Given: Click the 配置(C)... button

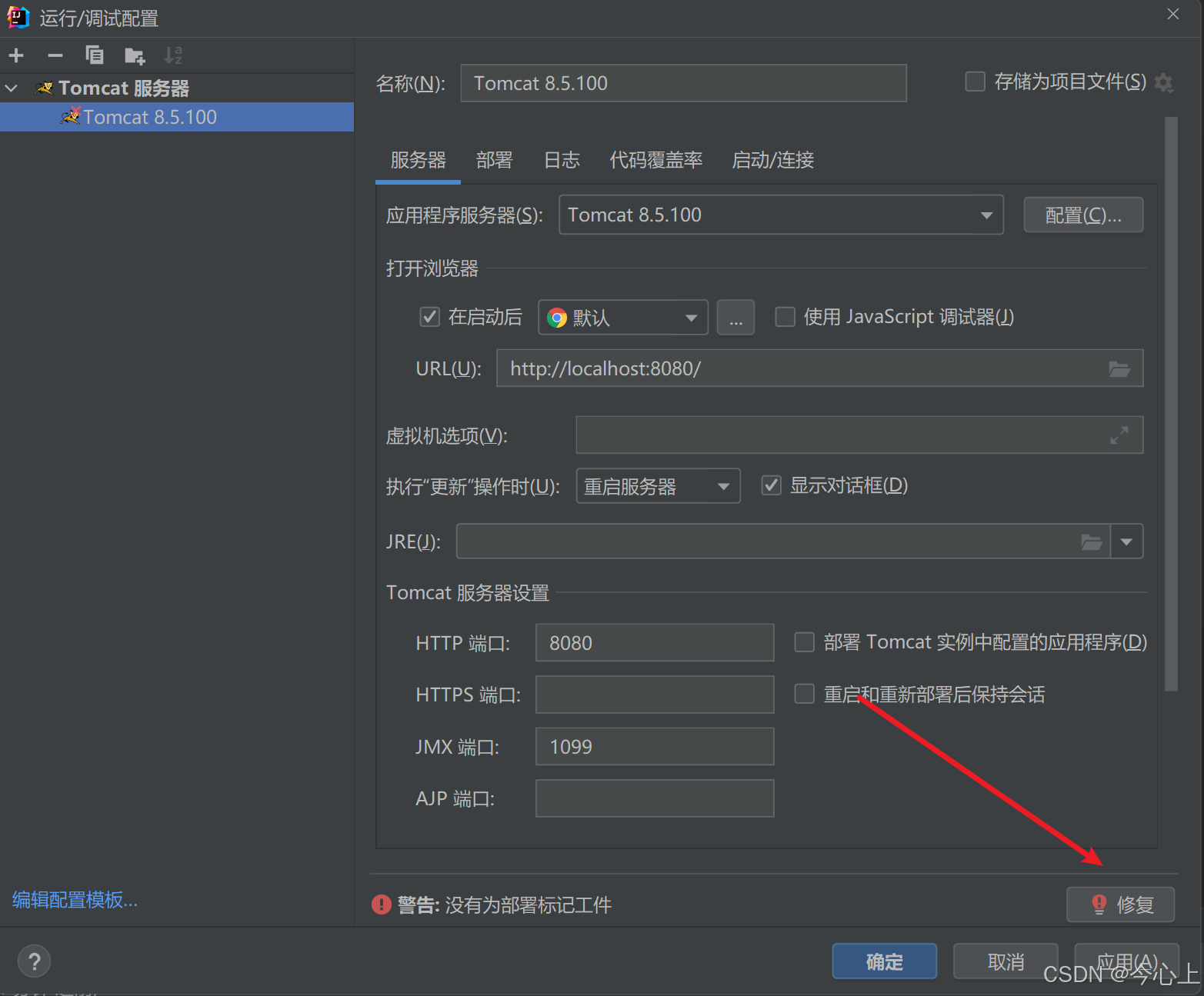Looking at the screenshot, I should click(x=1083, y=215).
